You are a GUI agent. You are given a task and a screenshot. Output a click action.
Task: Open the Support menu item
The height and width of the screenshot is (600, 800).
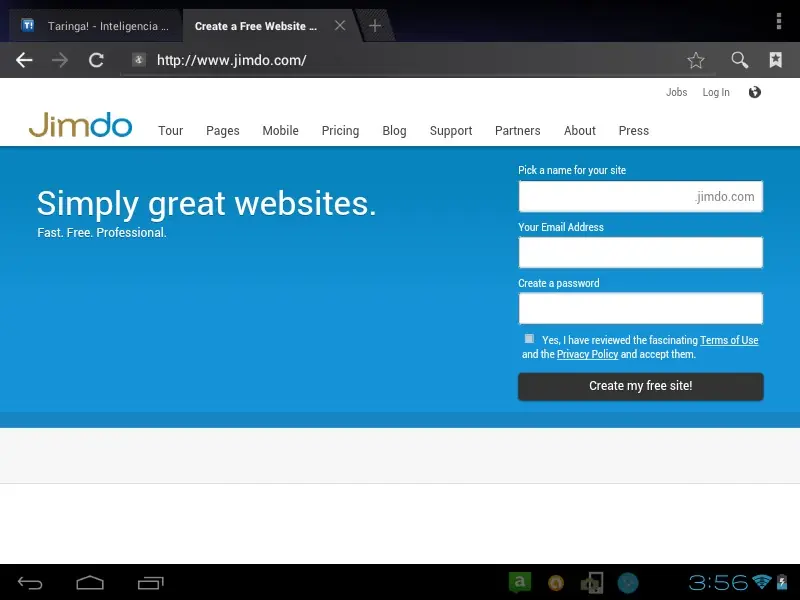click(x=451, y=131)
